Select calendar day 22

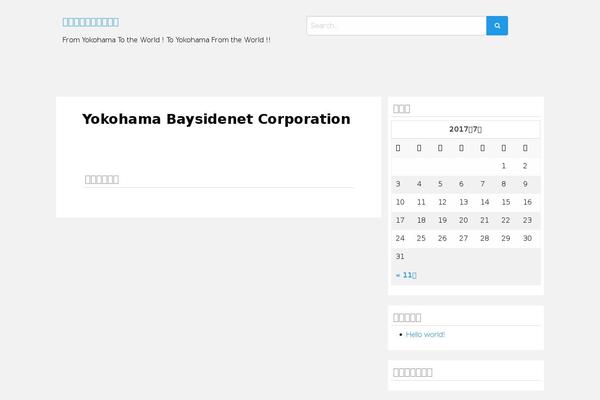(506, 220)
